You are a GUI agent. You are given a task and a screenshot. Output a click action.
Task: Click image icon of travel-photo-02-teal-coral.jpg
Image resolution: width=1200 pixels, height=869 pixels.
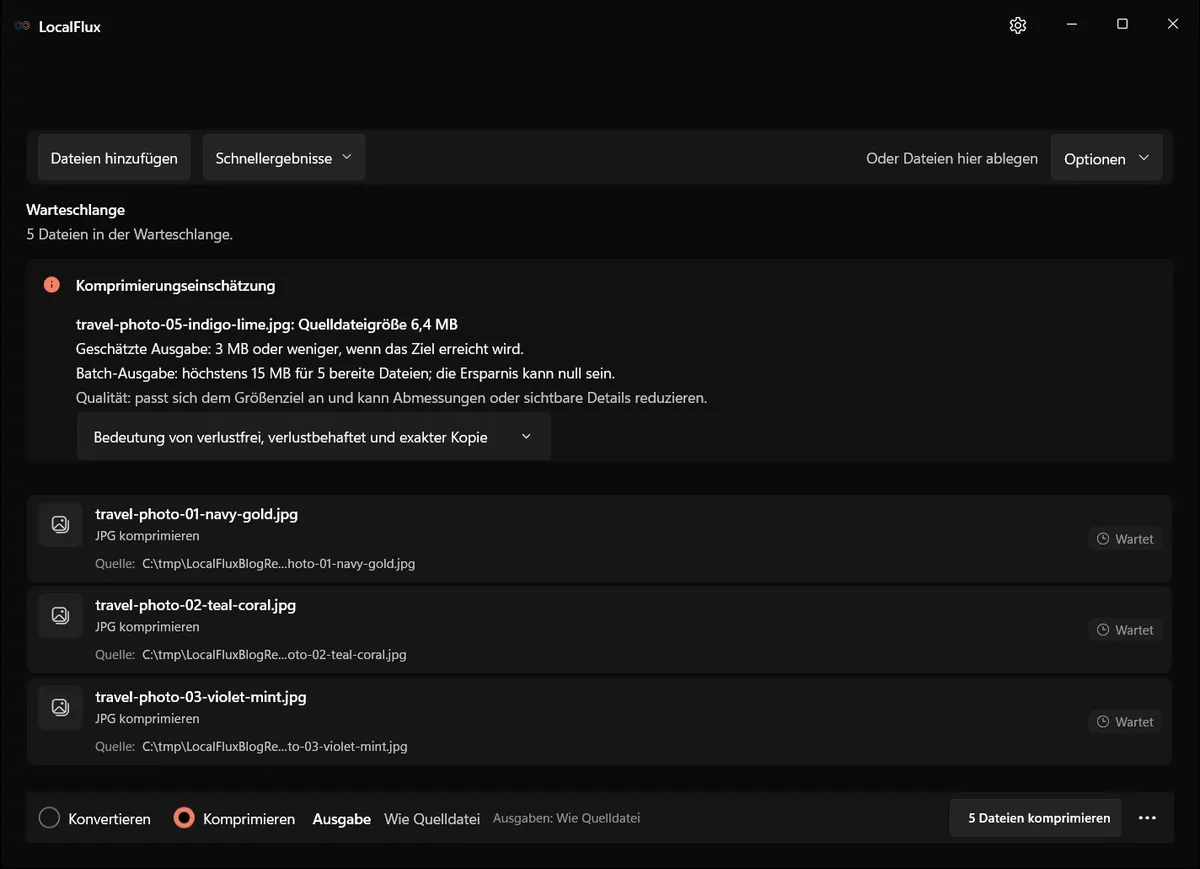[60, 615]
